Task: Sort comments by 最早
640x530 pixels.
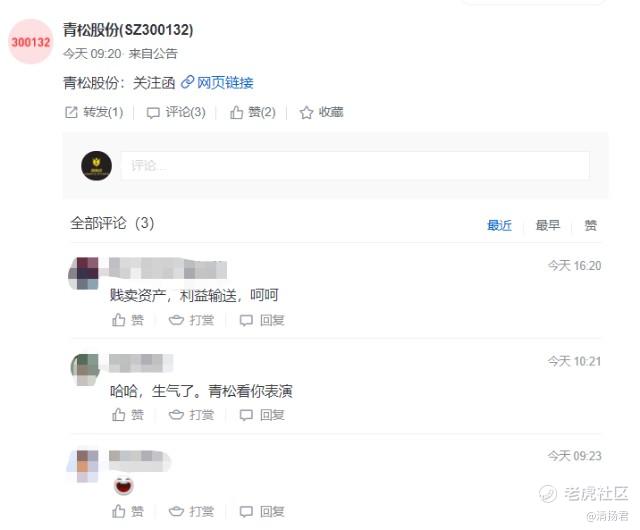Action: 548,225
